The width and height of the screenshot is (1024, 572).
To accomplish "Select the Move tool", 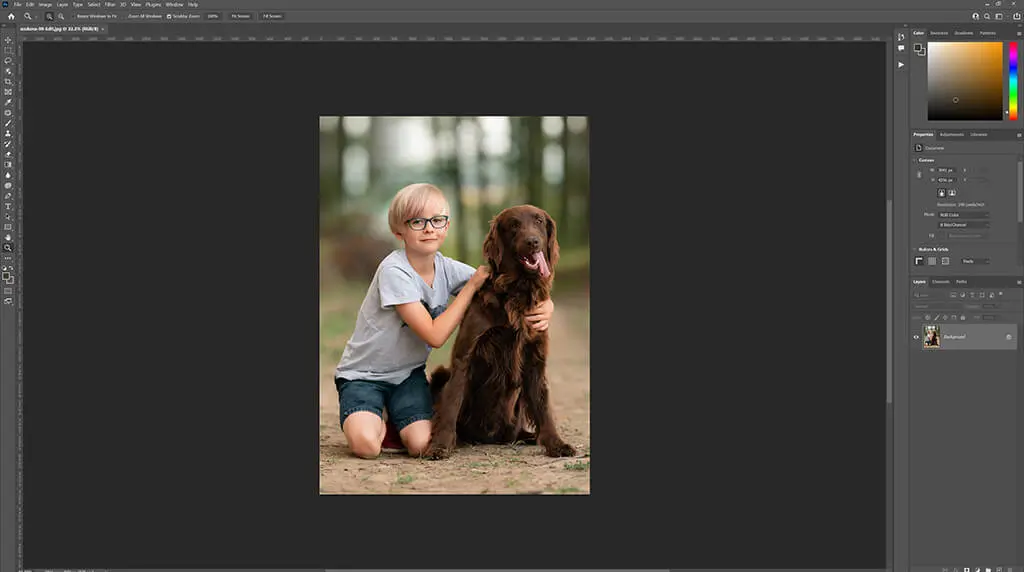I will (8, 40).
